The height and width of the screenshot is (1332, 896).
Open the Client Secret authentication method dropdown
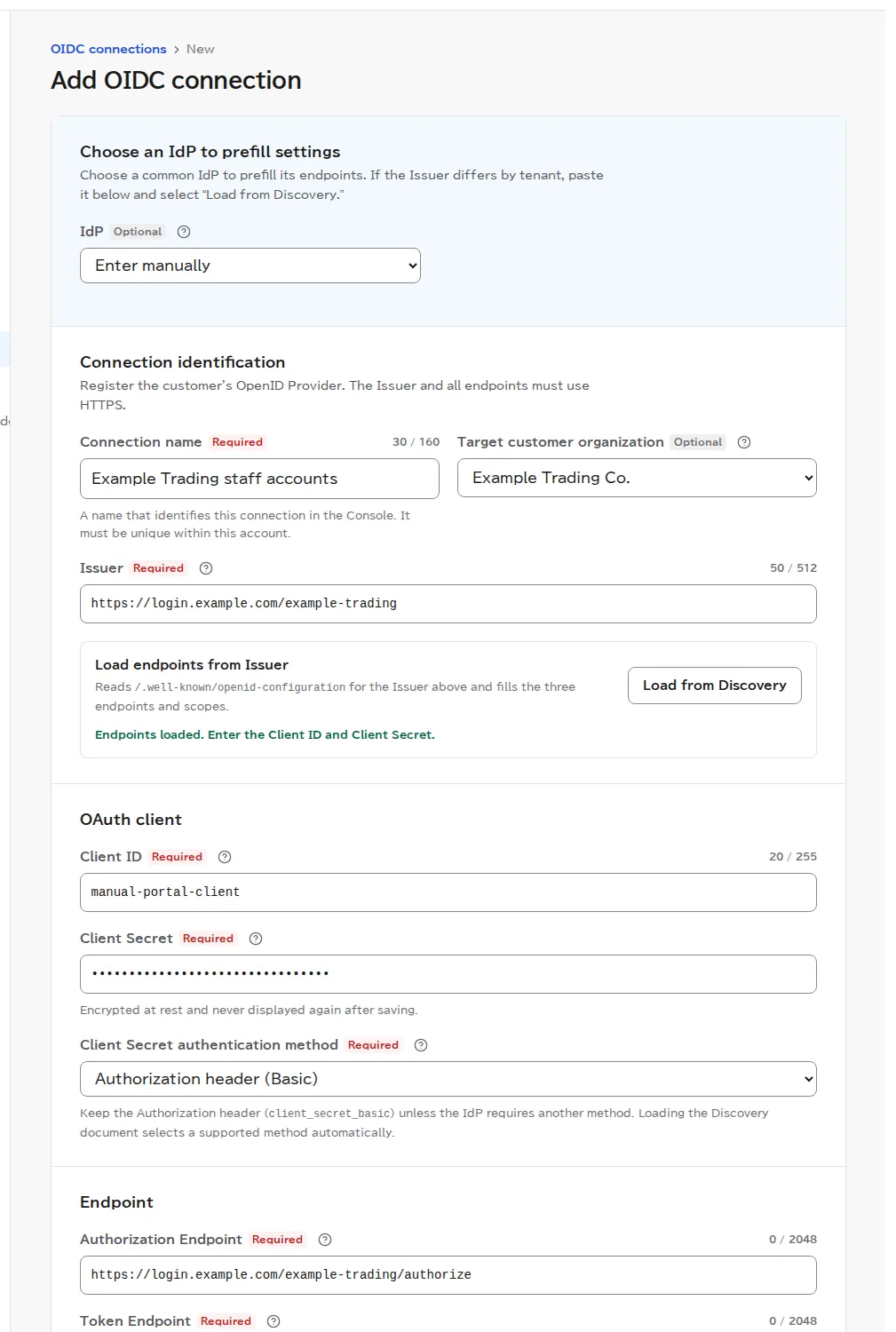tap(448, 1079)
